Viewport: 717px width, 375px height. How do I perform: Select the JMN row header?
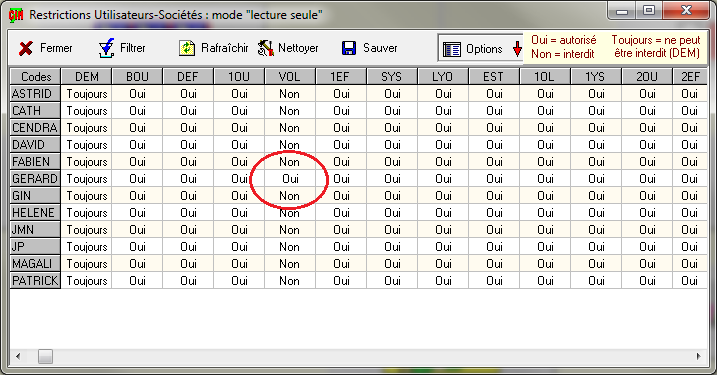point(35,230)
